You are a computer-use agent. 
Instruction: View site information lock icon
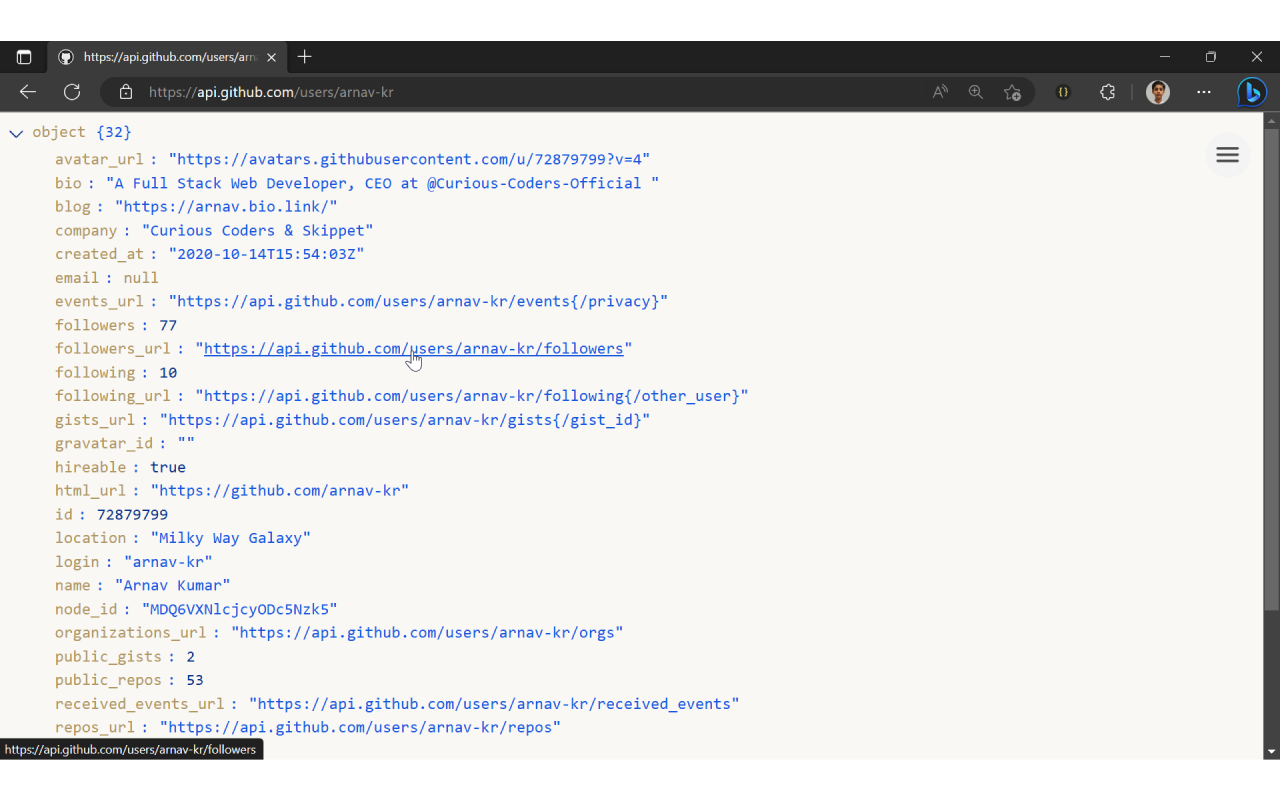click(x=126, y=92)
